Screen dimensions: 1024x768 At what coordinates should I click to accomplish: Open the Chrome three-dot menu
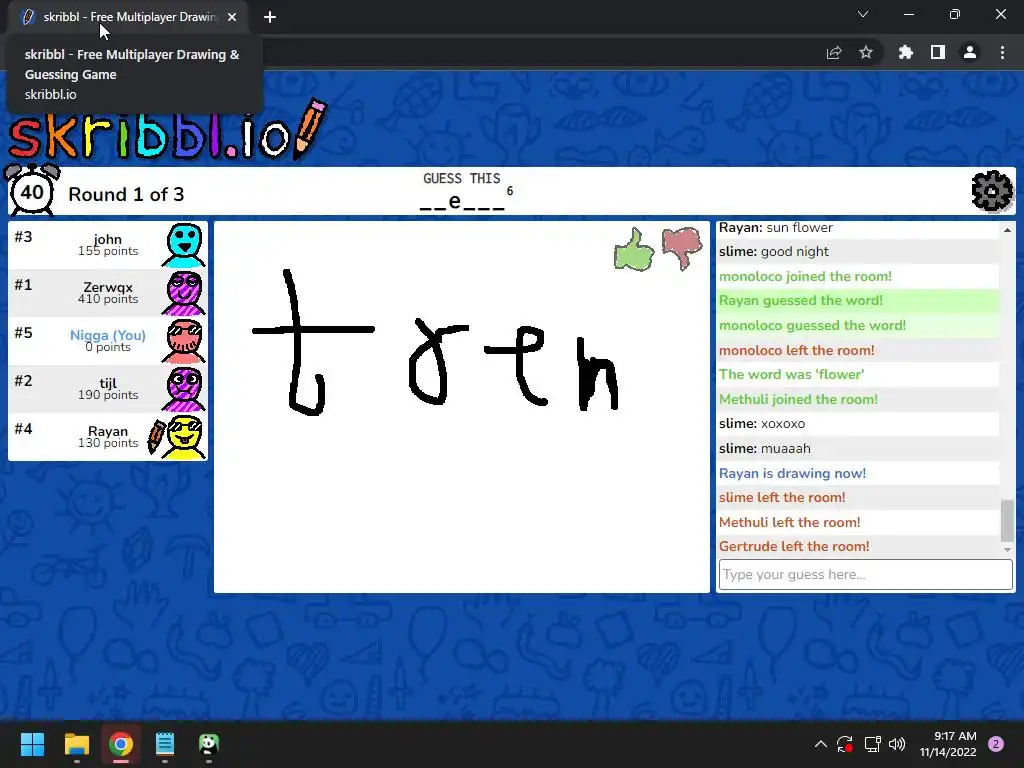click(x=1002, y=52)
